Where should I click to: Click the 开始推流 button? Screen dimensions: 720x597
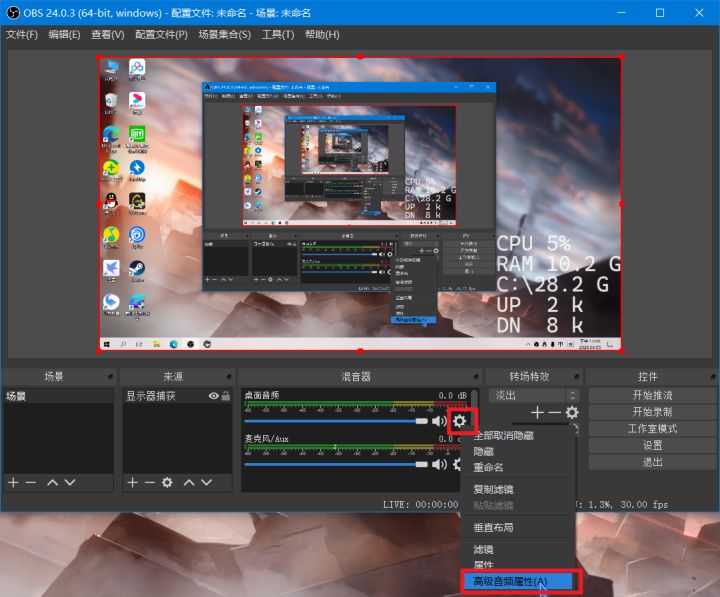pos(652,395)
